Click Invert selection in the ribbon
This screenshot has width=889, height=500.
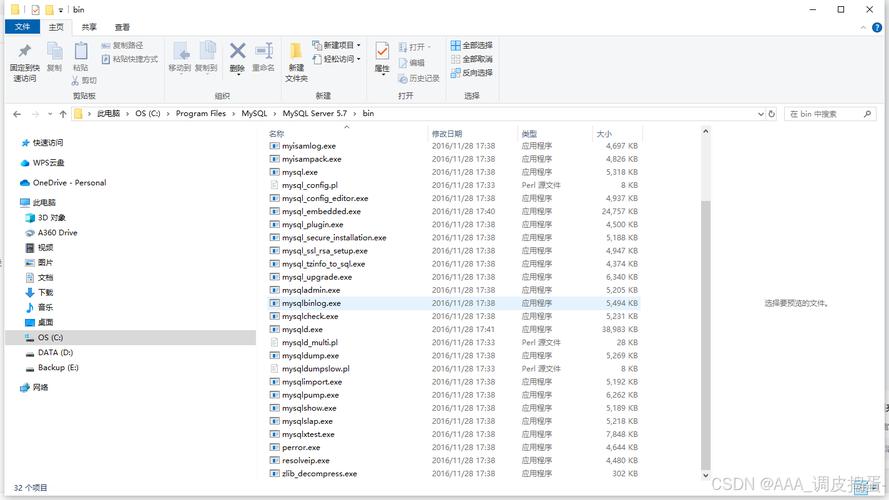[x=472, y=73]
